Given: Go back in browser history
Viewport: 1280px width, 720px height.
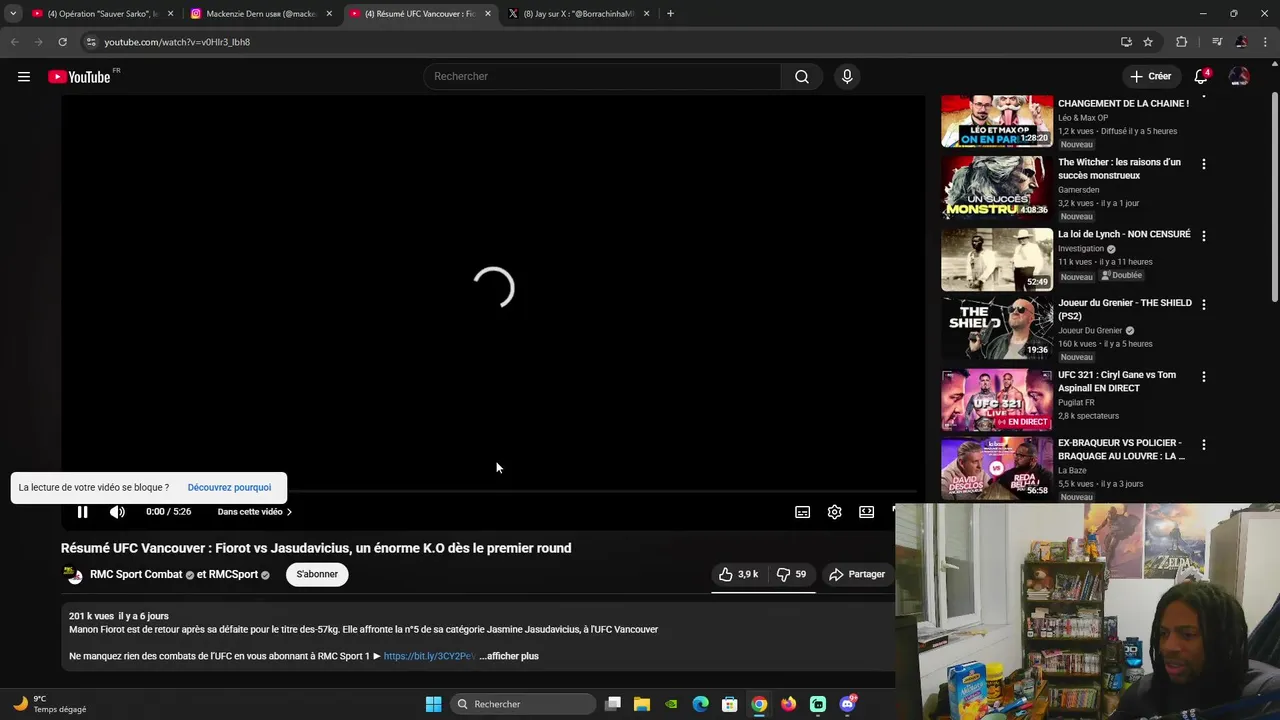Looking at the screenshot, I should [x=14, y=42].
